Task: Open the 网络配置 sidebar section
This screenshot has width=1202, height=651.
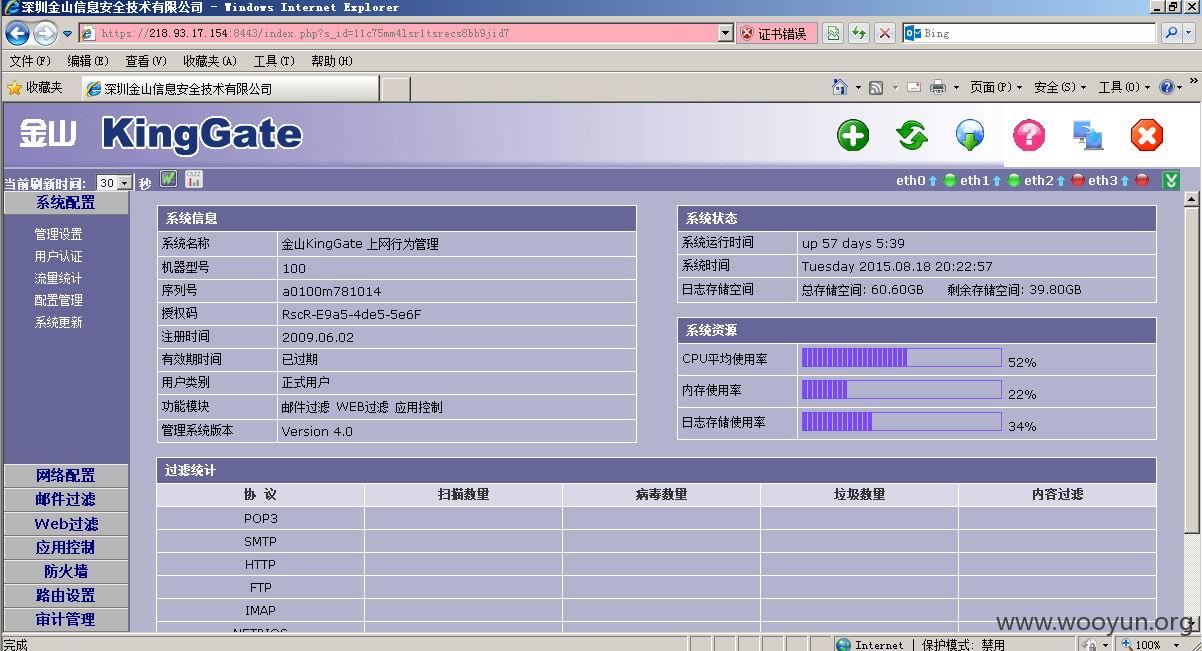Action: point(66,476)
